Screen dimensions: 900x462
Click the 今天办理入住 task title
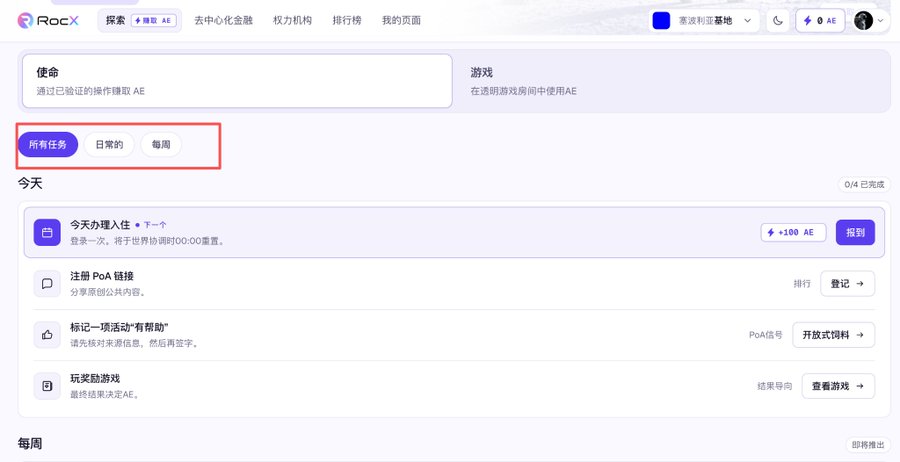point(100,225)
